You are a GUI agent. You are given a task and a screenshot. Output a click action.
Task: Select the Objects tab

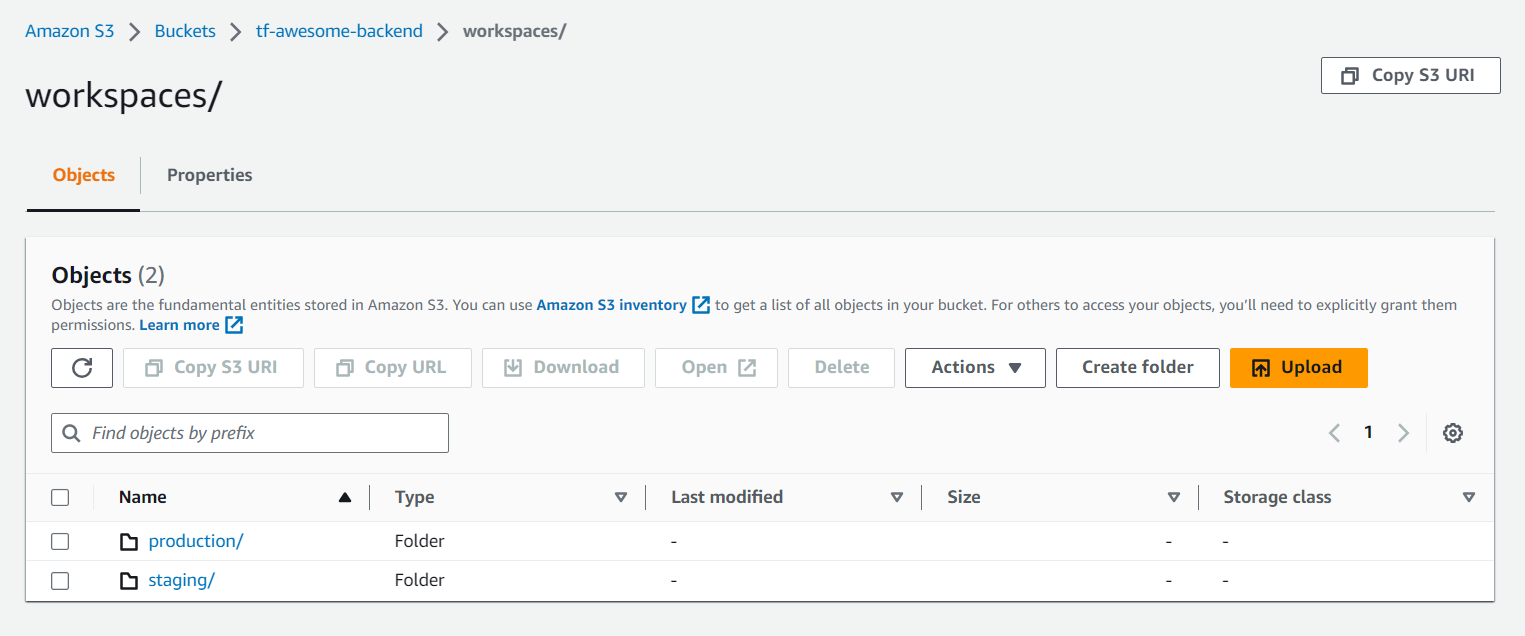84,175
